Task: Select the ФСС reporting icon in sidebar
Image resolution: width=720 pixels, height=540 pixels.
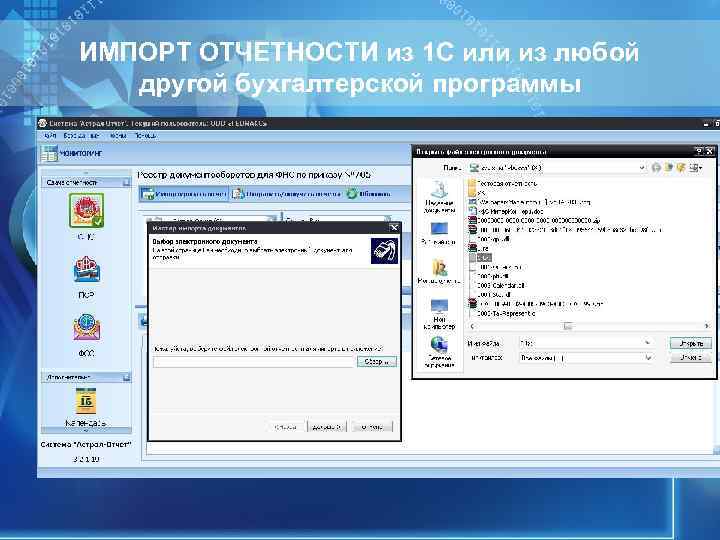Action: pos(86,327)
